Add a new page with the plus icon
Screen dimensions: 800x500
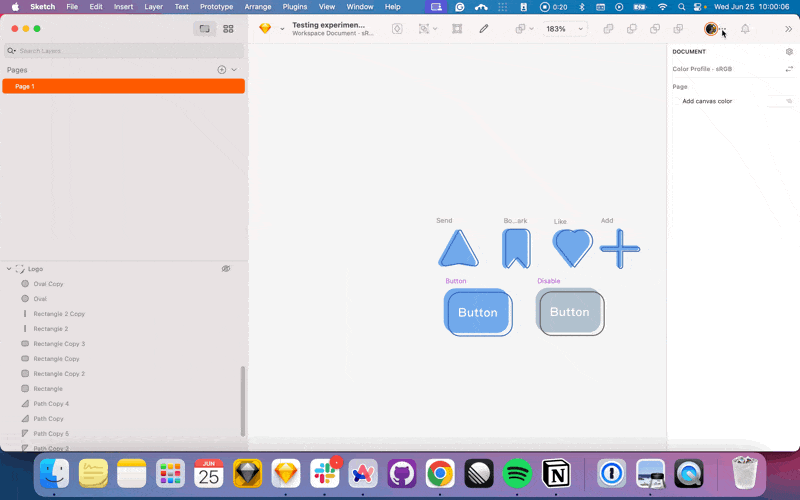(x=221, y=70)
